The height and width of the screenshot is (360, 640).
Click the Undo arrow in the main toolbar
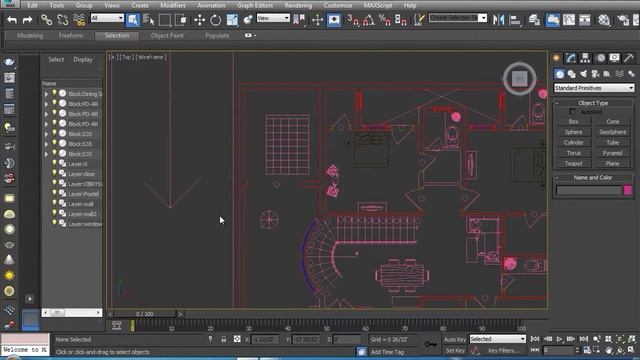point(12,20)
